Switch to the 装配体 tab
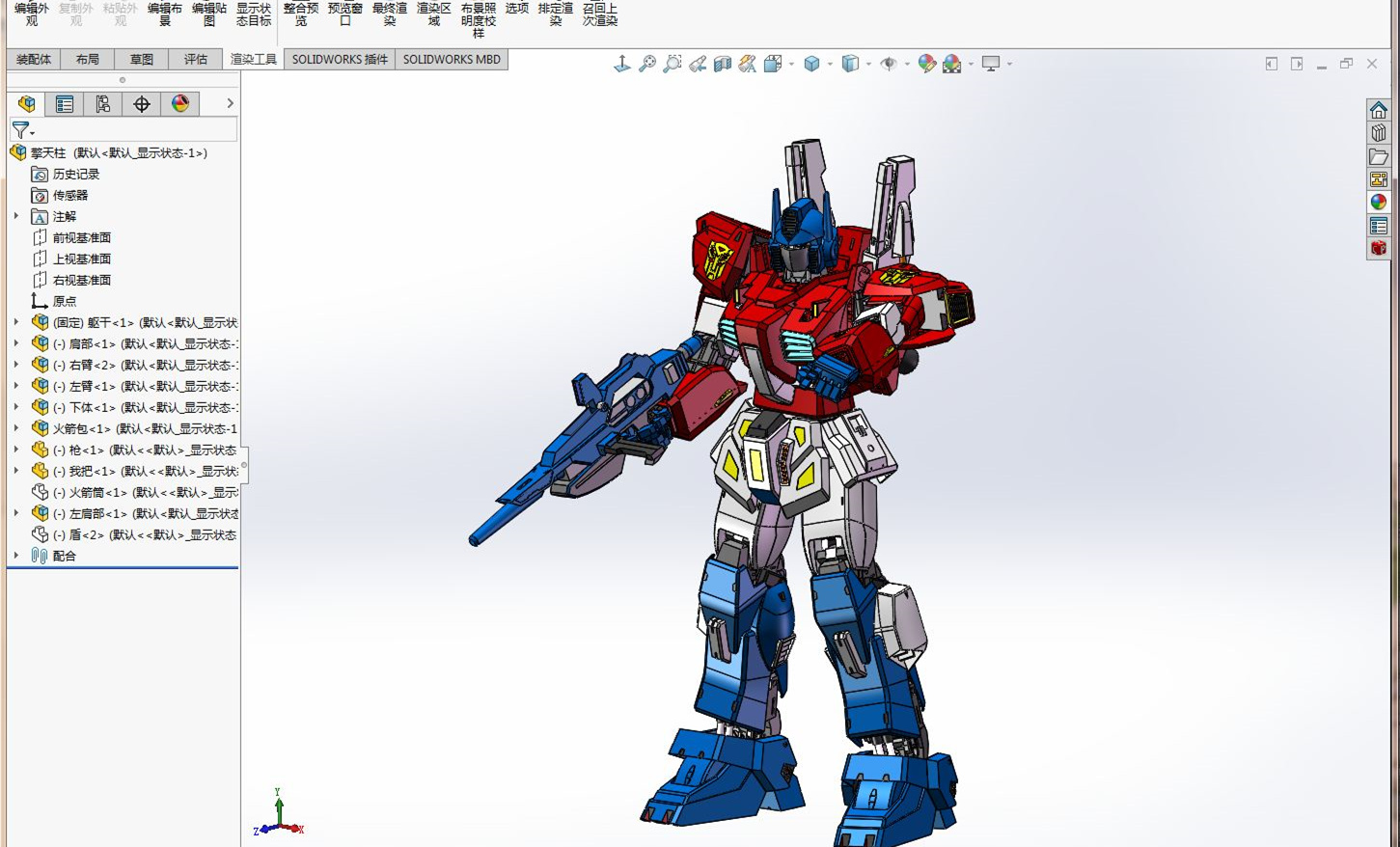This screenshot has height=847, width=1400. point(34,60)
